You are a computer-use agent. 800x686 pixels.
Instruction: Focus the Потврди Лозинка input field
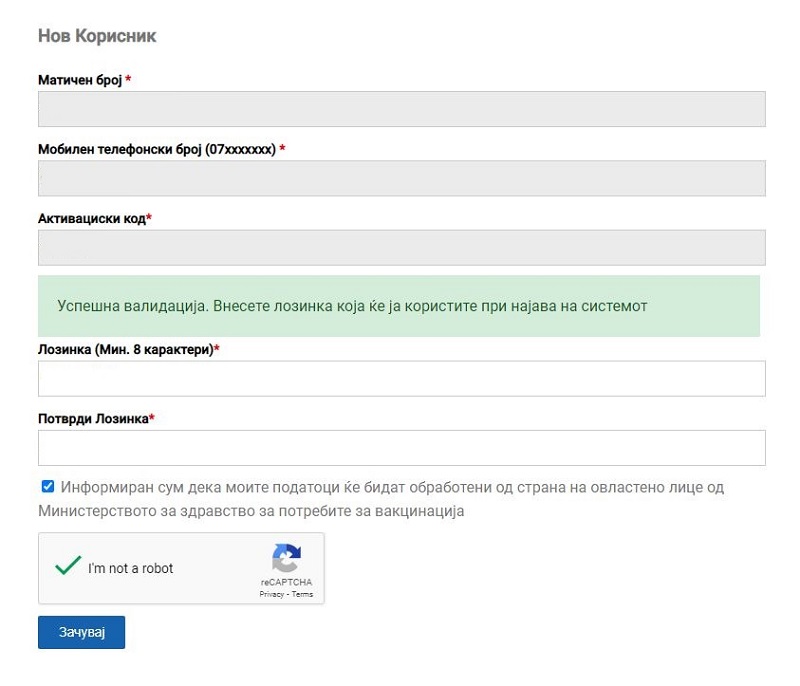[x=401, y=448]
